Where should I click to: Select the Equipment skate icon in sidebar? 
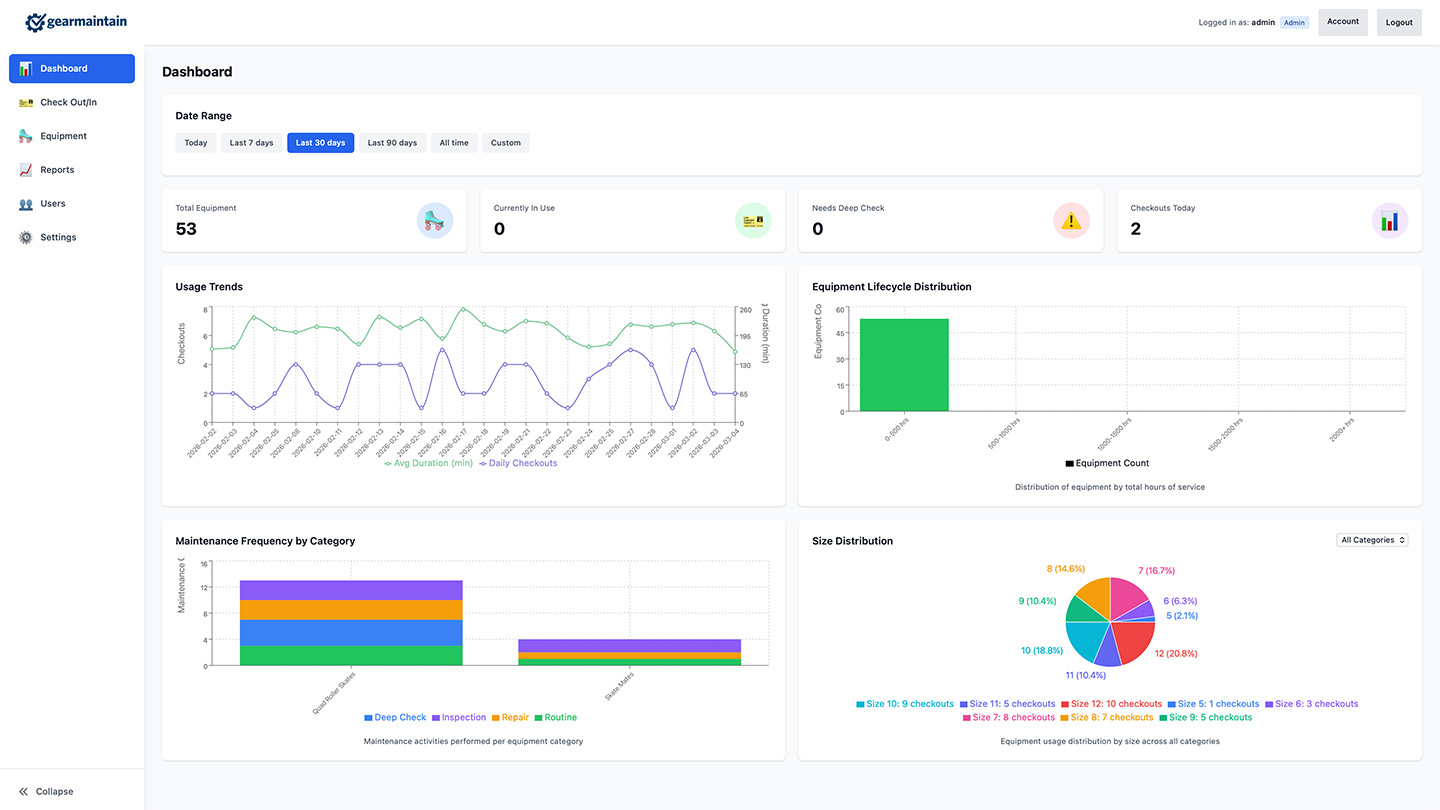(24, 136)
